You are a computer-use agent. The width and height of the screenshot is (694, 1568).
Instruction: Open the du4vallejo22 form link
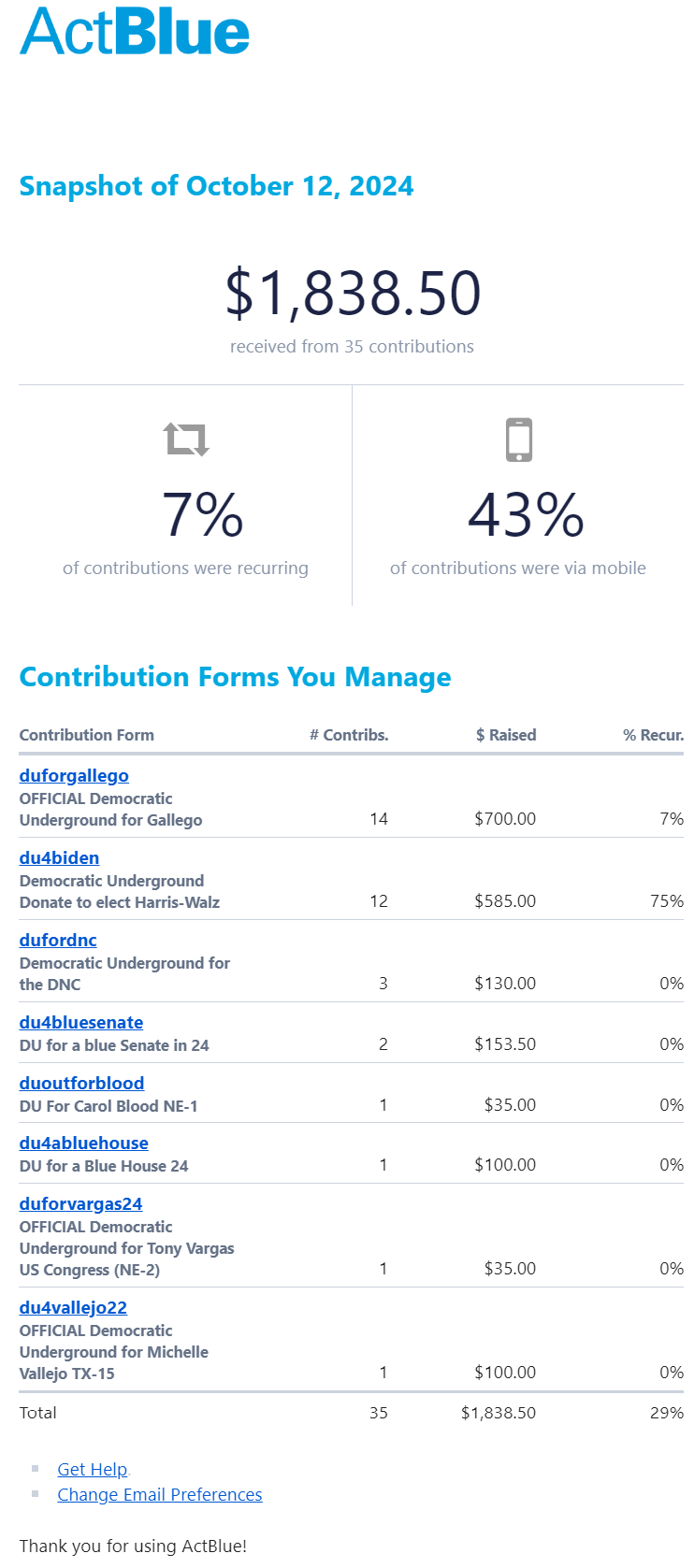(x=73, y=1307)
